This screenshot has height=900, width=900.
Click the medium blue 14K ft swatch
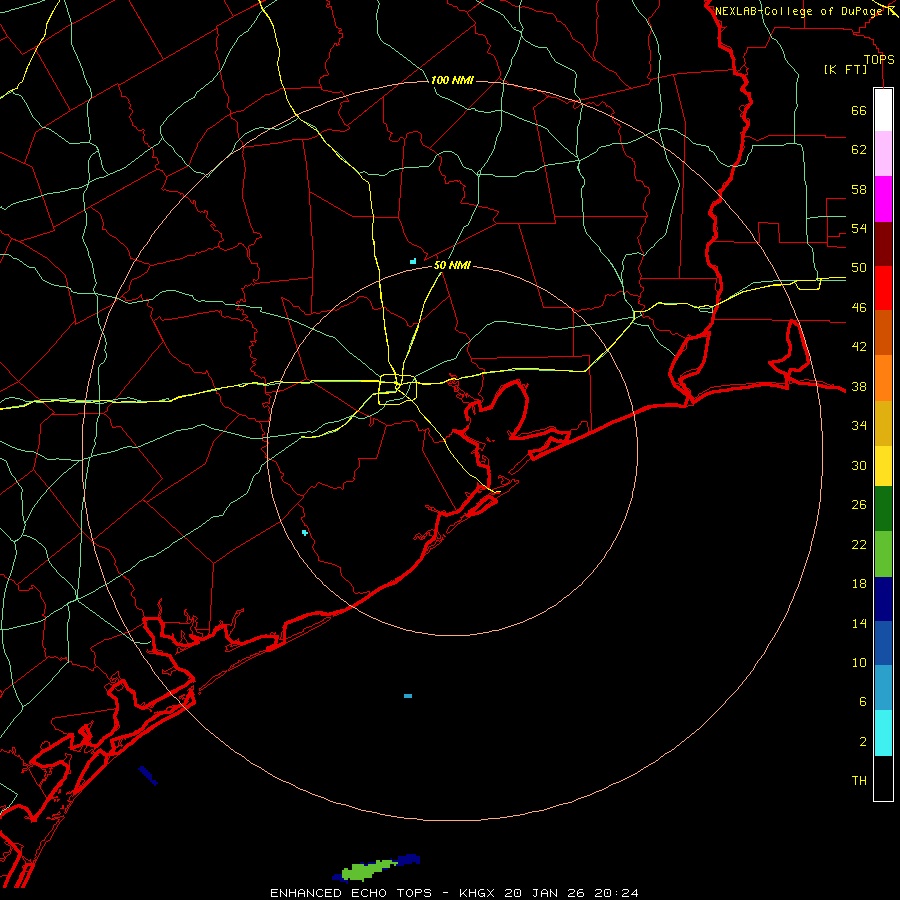coord(883,643)
